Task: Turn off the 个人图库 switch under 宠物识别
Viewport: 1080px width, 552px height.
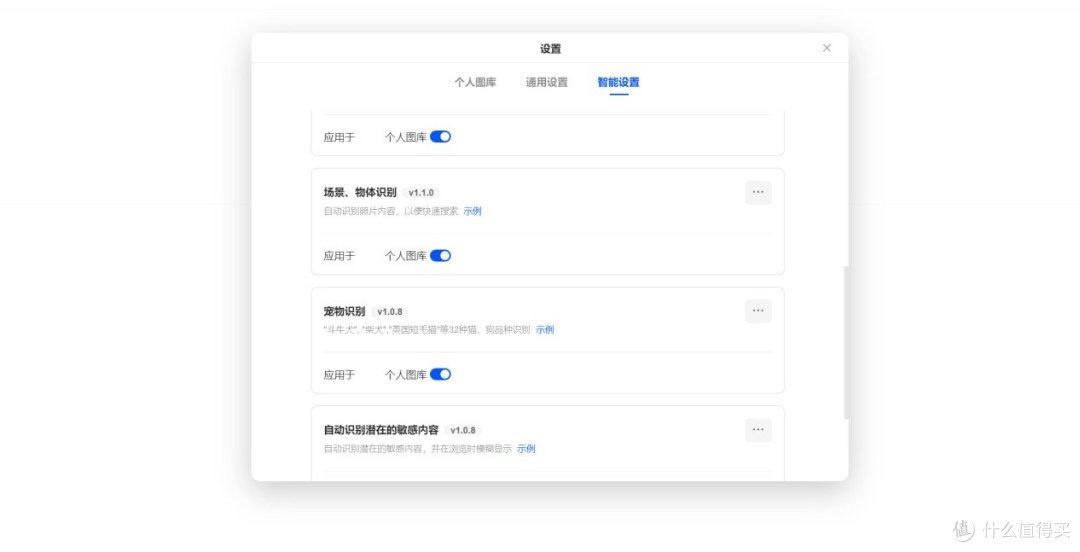Action: pos(440,375)
